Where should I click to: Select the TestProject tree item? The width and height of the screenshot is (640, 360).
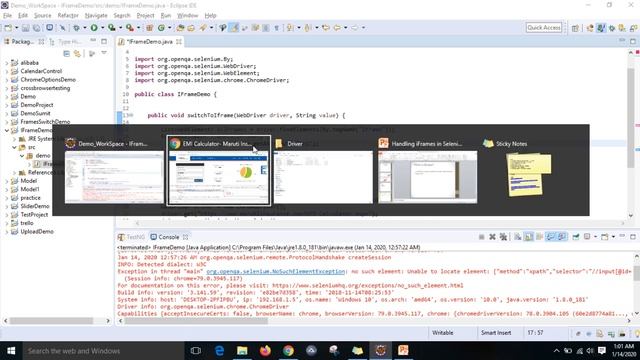(34, 215)
